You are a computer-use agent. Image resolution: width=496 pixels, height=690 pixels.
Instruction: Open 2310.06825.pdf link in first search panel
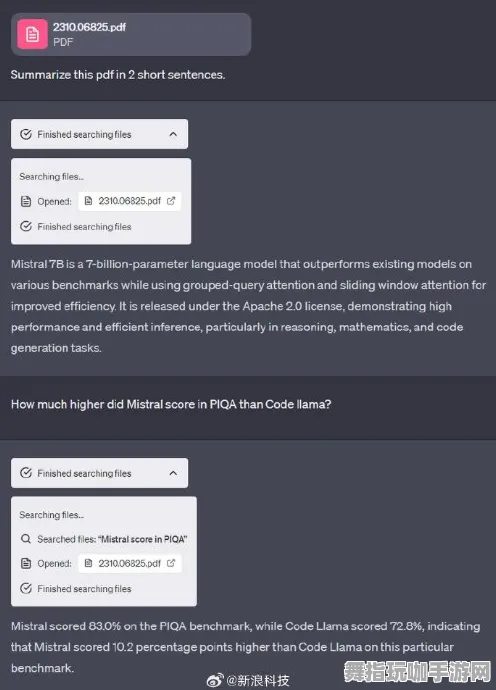(129, 201)
